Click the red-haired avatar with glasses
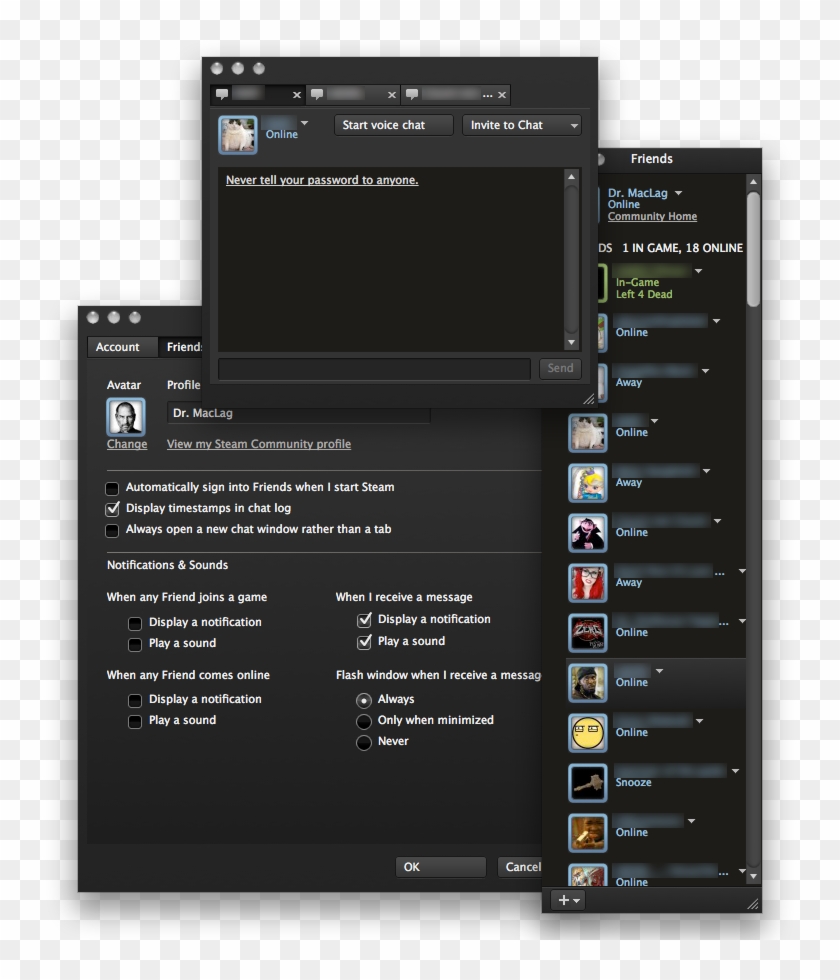 588,583
